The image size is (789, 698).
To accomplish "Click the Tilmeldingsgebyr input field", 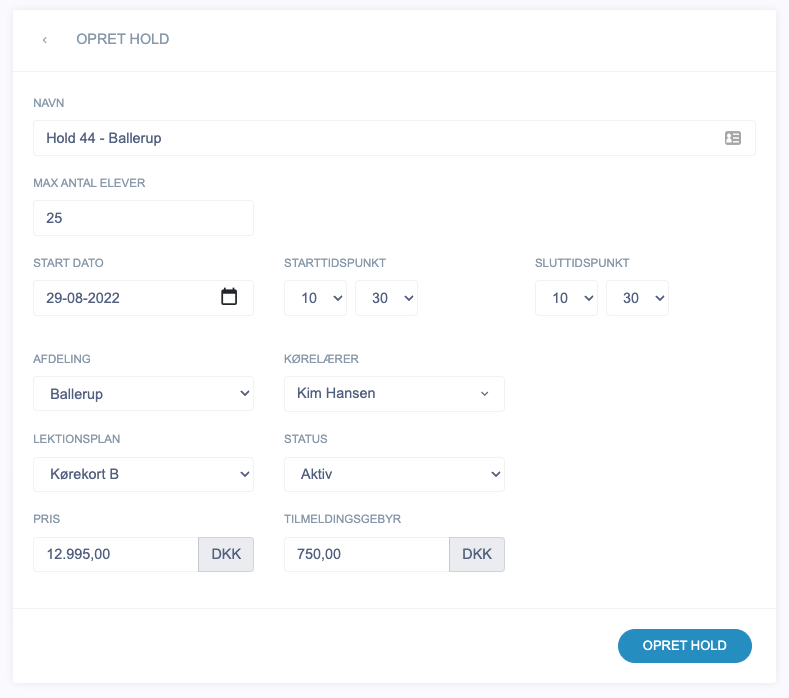I will [x=367, y=554].
